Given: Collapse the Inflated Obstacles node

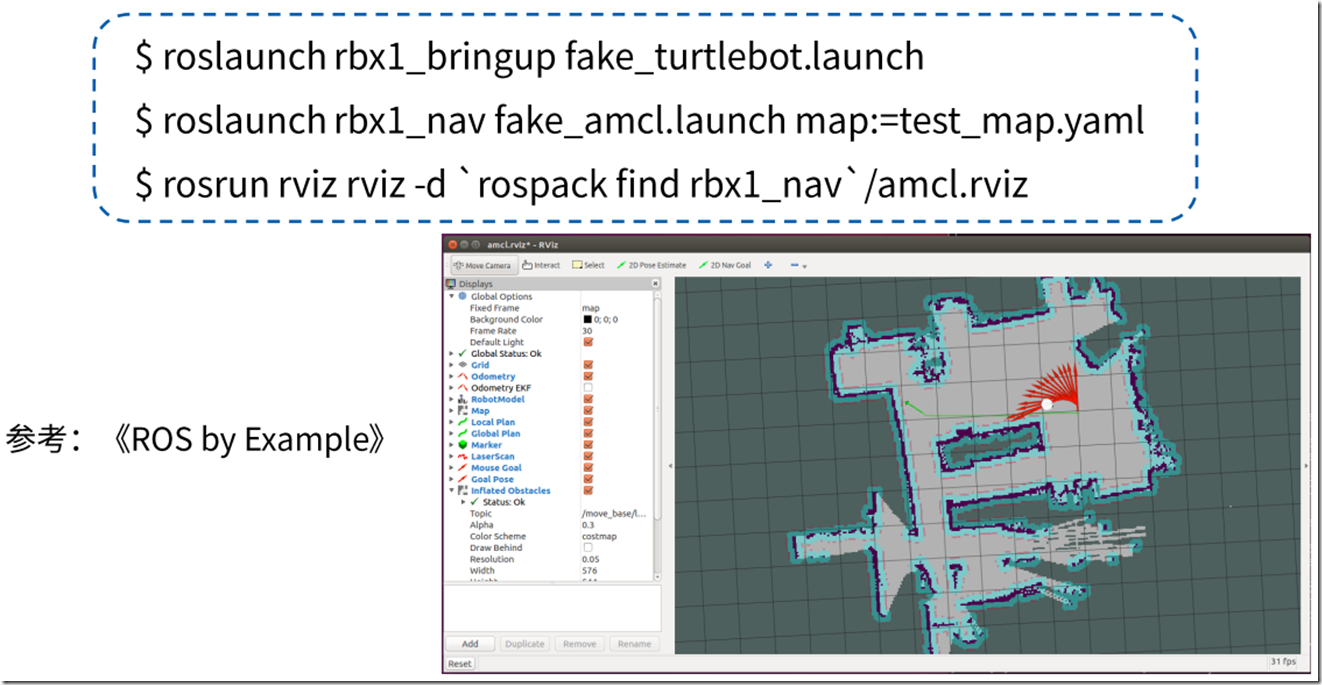Looking at the screenshot, I should click(452, 491).
